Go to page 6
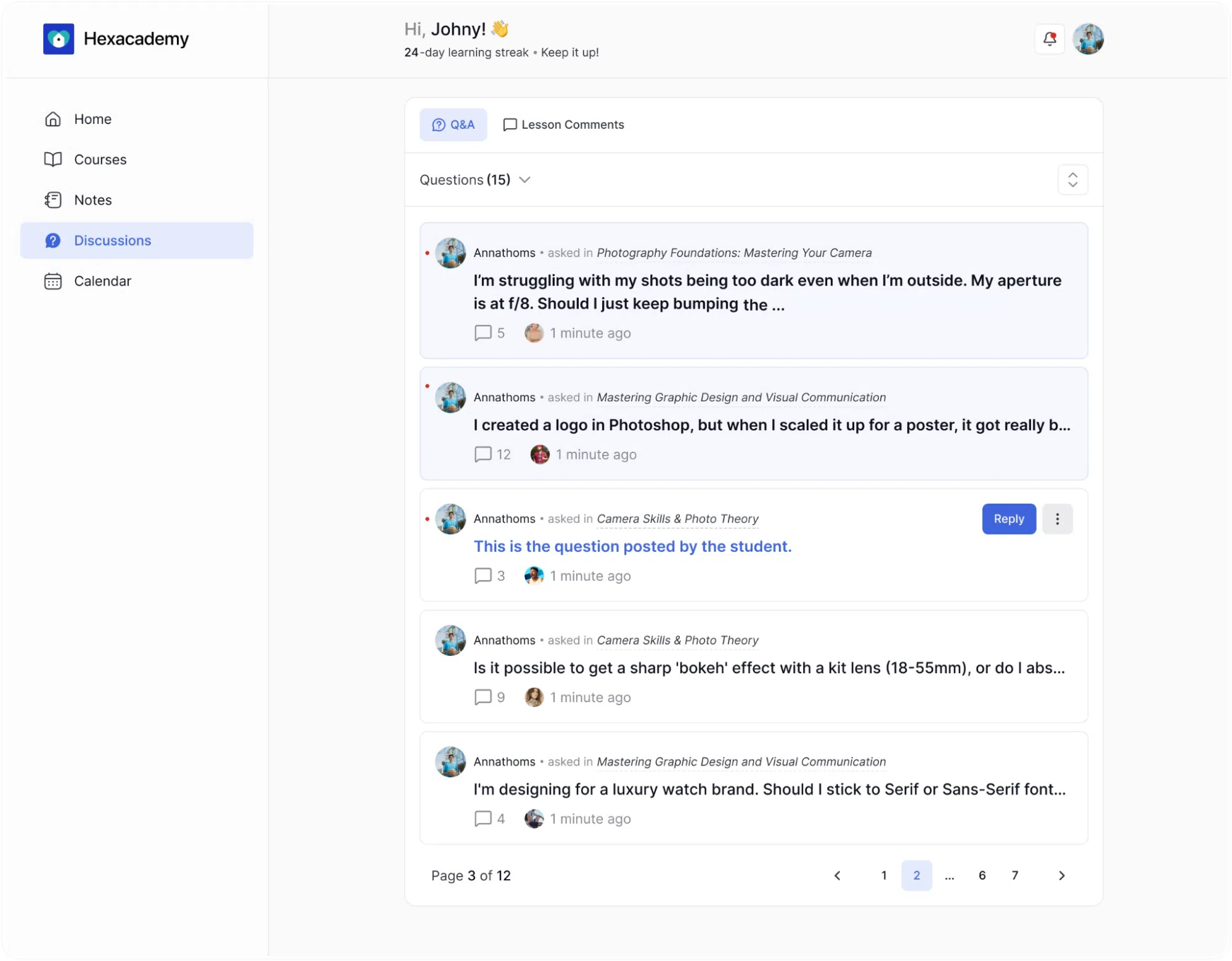1232x961 pixels. click(x=982, y=876)
